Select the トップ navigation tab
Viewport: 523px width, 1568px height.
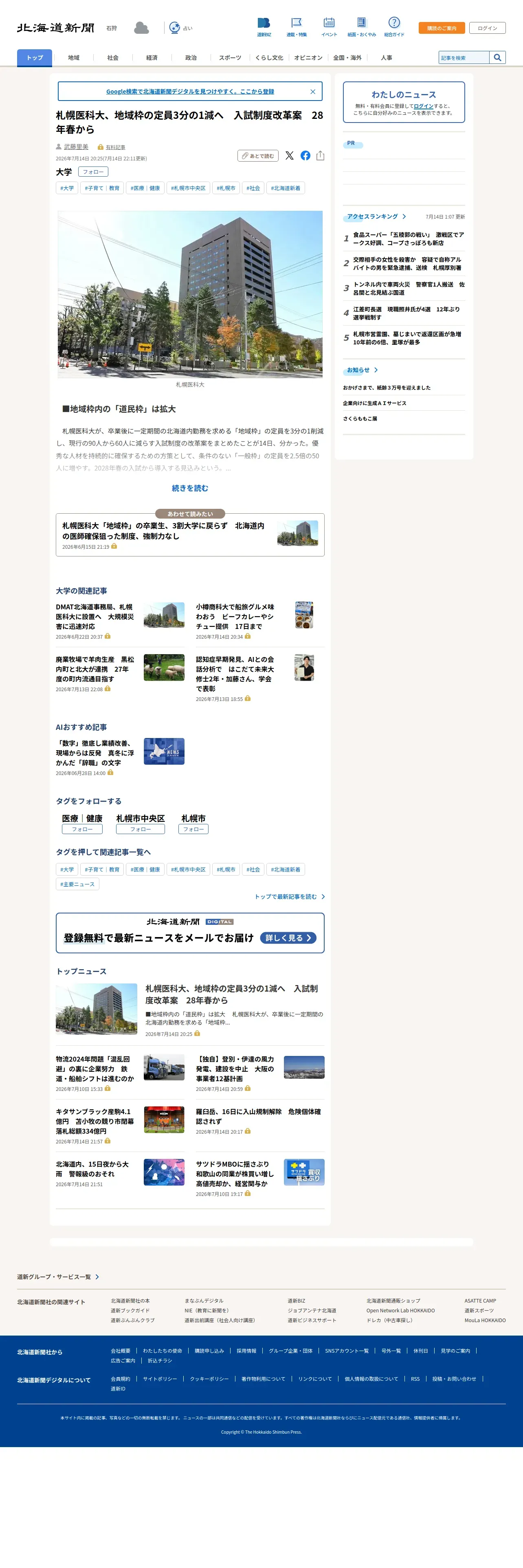click(35, 58)
